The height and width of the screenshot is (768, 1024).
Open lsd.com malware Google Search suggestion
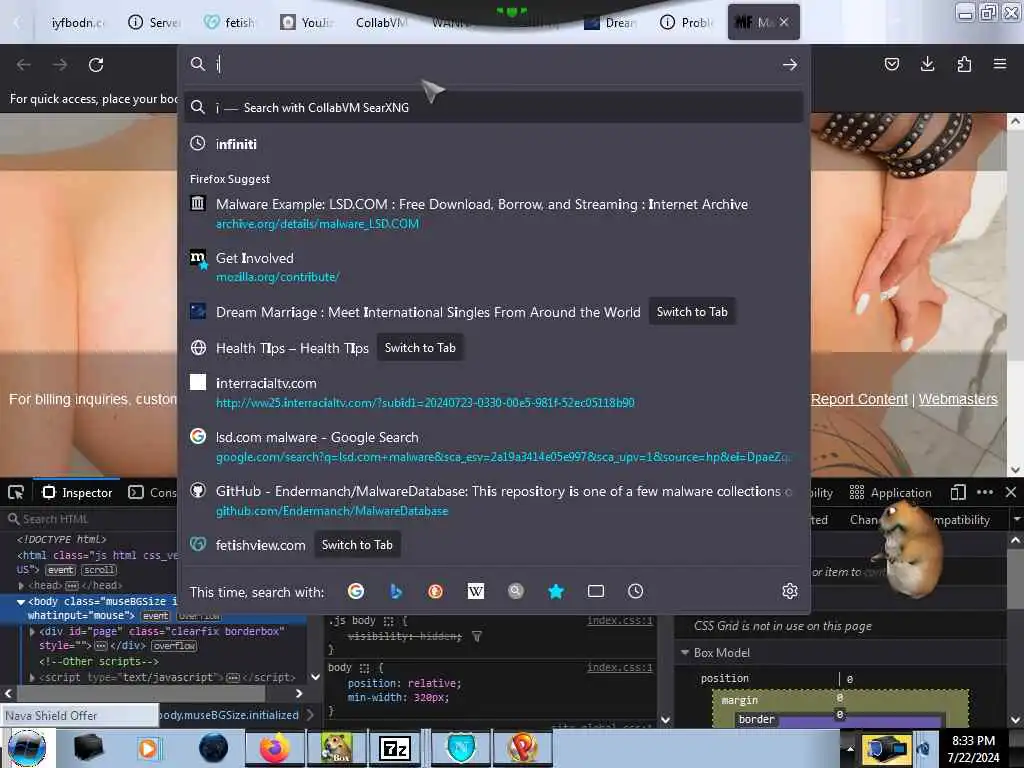tap(494, 447)
